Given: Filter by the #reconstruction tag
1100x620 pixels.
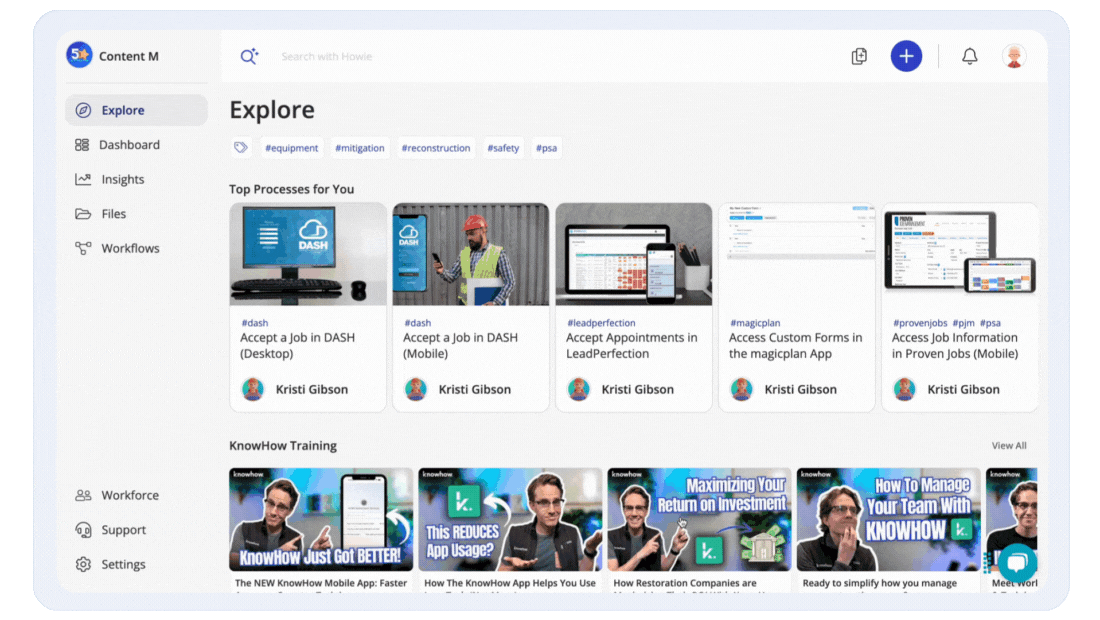Looking at the screenshot, I should coord(436,148).
